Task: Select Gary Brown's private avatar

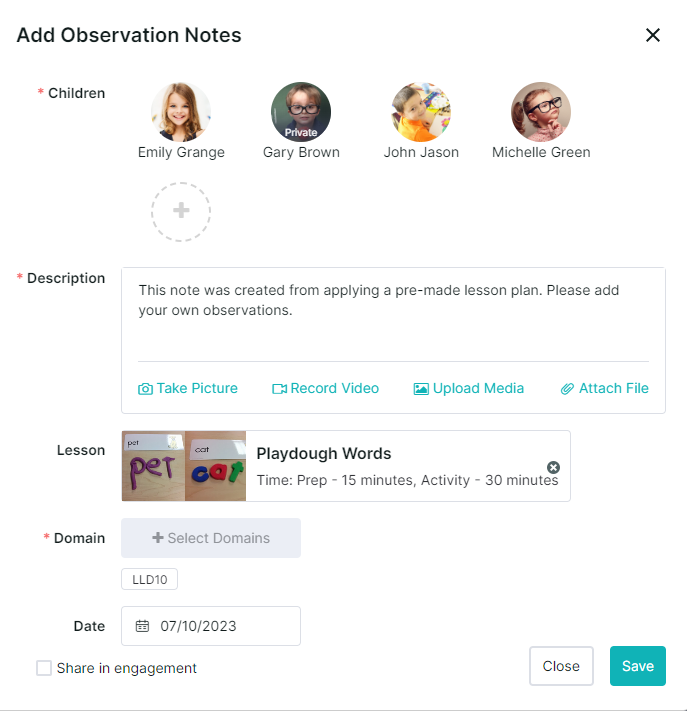Action: tap(301, 112)
